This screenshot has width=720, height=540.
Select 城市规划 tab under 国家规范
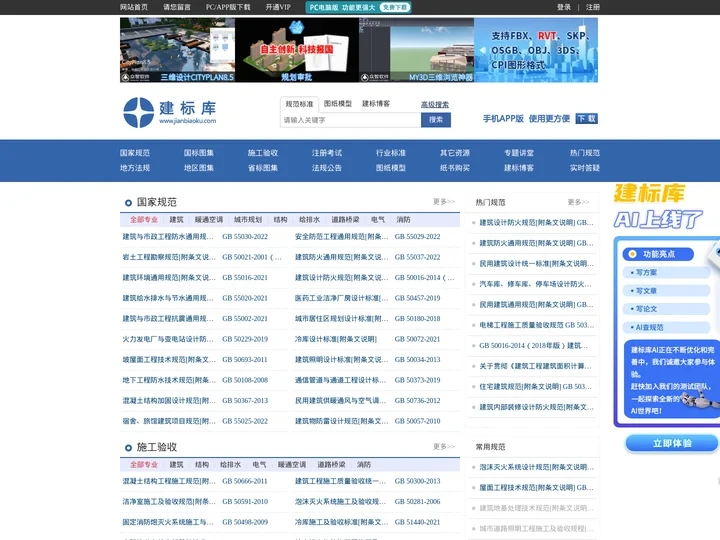(248, 220)
